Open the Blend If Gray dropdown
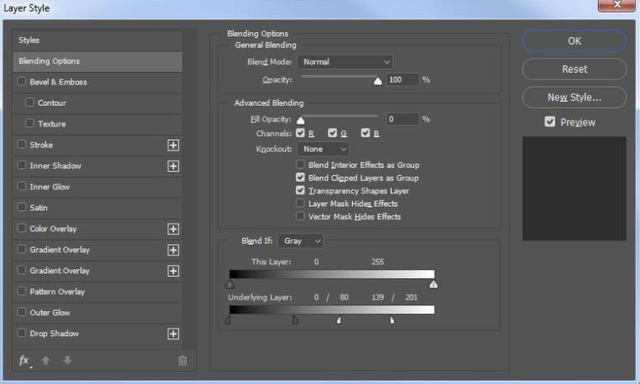The width and height of the screenshot is (640, 384). [301, 241]
